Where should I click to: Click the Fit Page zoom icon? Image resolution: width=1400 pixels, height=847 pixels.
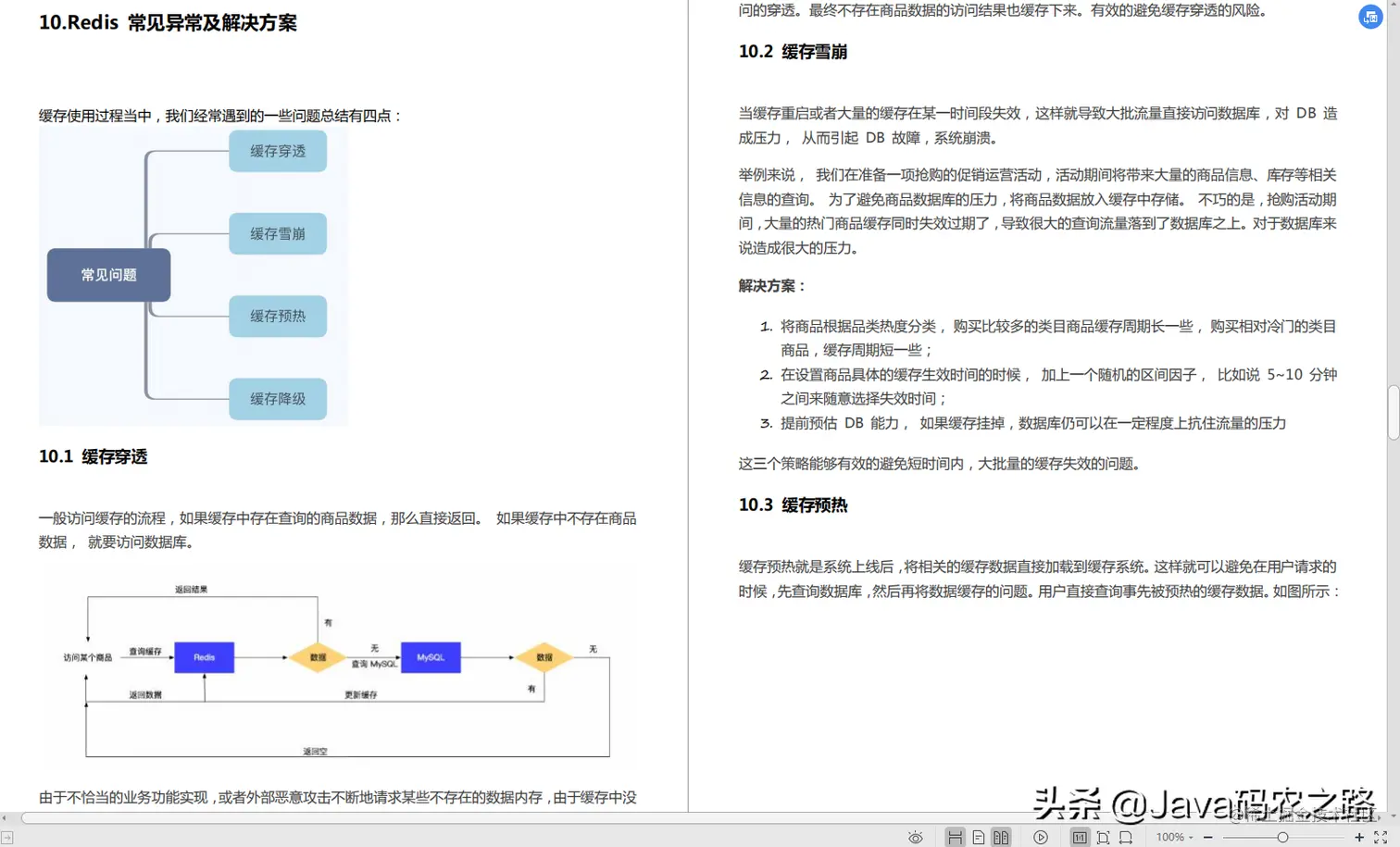click(x=1104, y=837)
